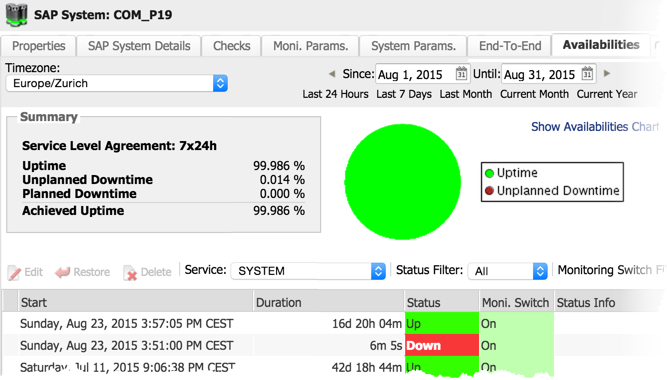
Task: Sort by the Status column header
Action: click(442, 303)
